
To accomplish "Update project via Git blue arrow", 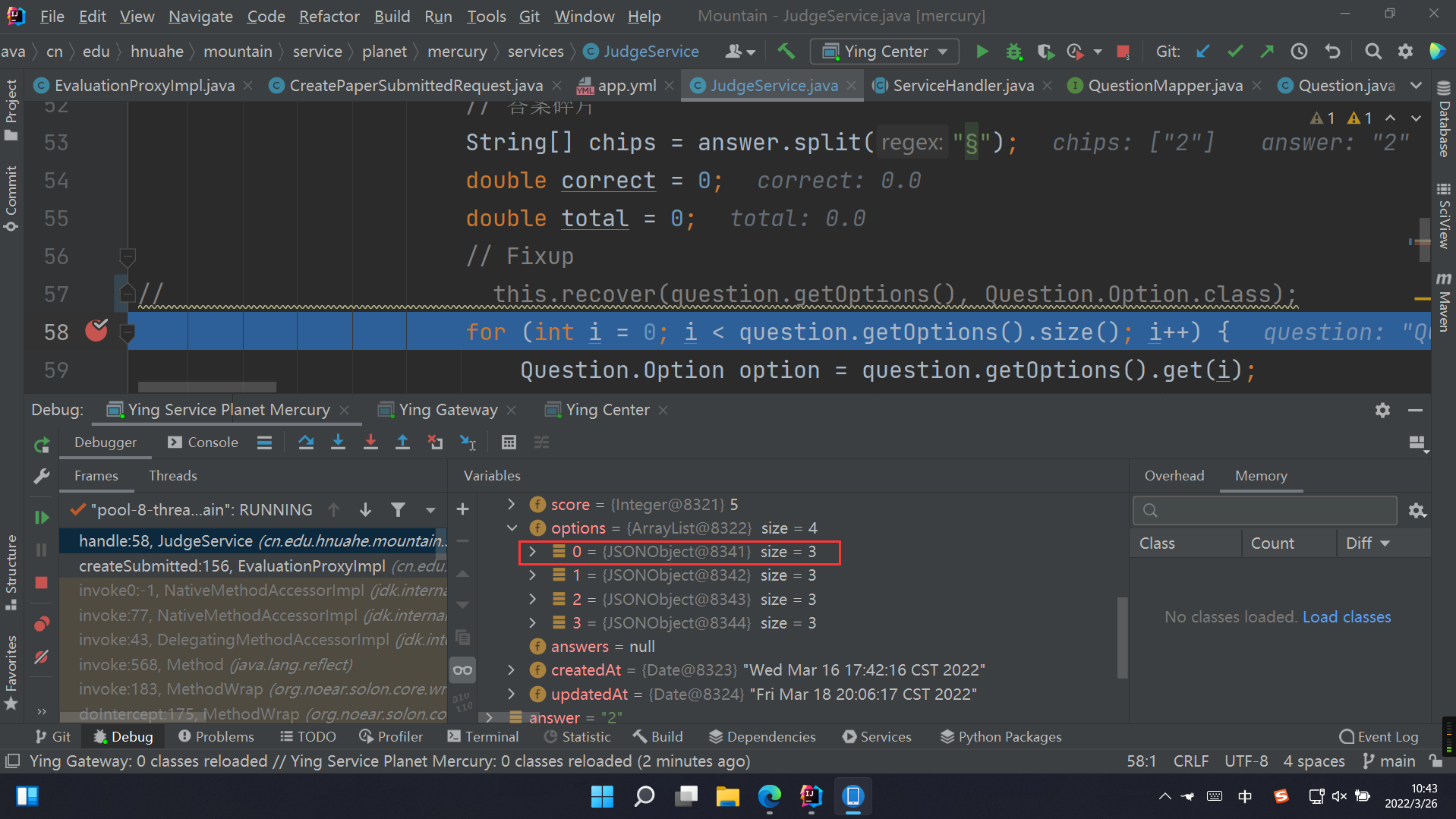I will (1203, 52).
